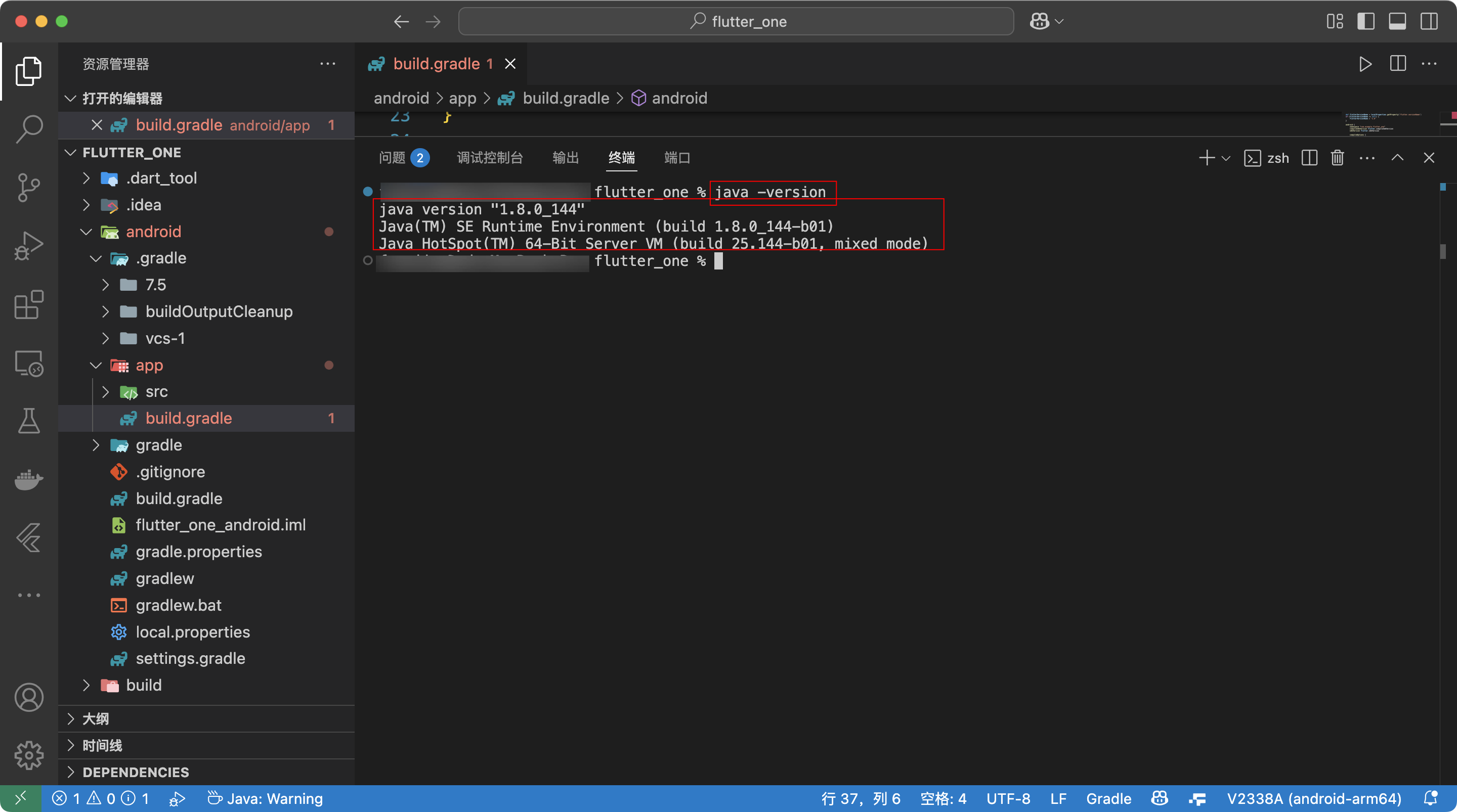This screenshot has width=1457, height=812.
Task: Toggle the secondary sidebar
Action: pyautogui.click(x=1429, y=21)
